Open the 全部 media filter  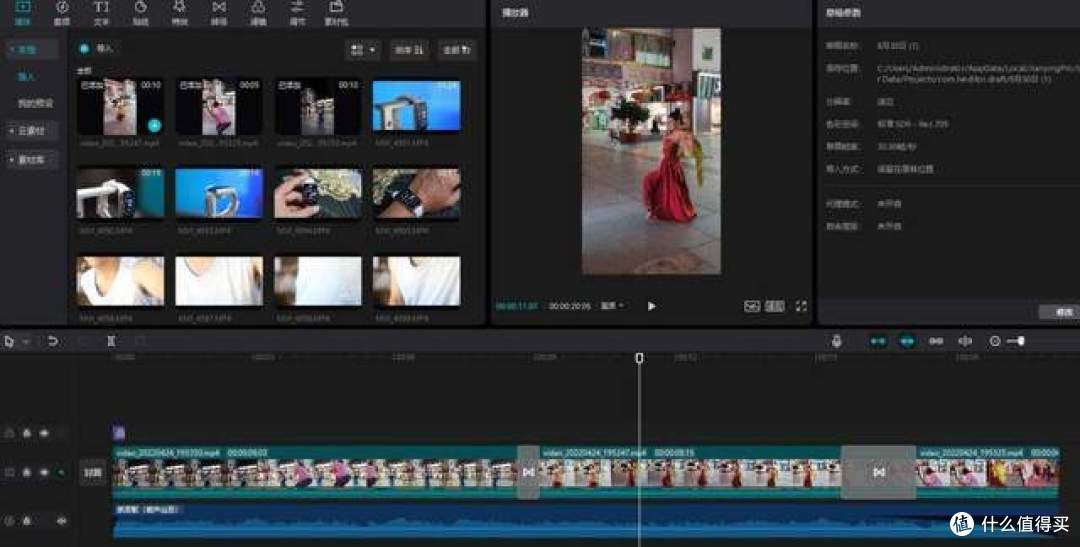(x=457, y=50)
